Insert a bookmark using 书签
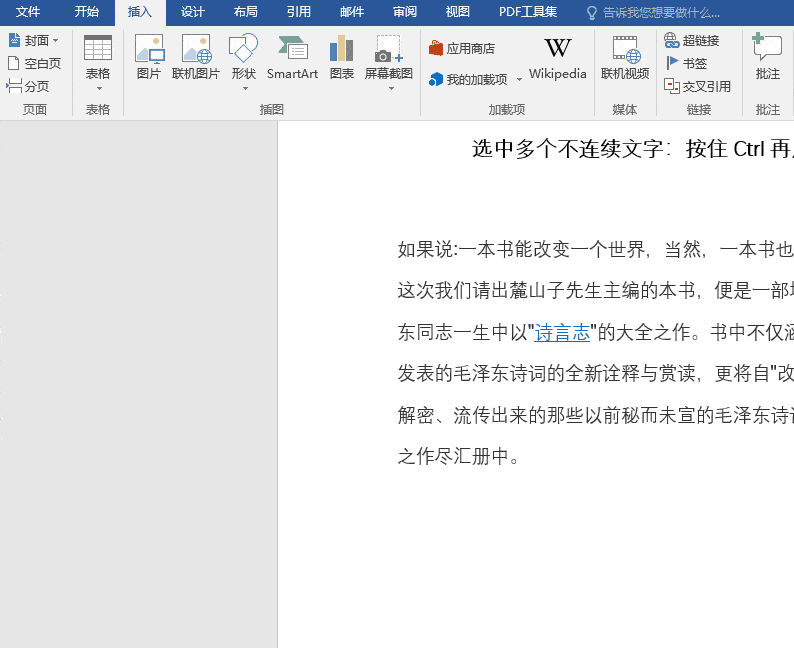794x648 pixels. (685, 63)
